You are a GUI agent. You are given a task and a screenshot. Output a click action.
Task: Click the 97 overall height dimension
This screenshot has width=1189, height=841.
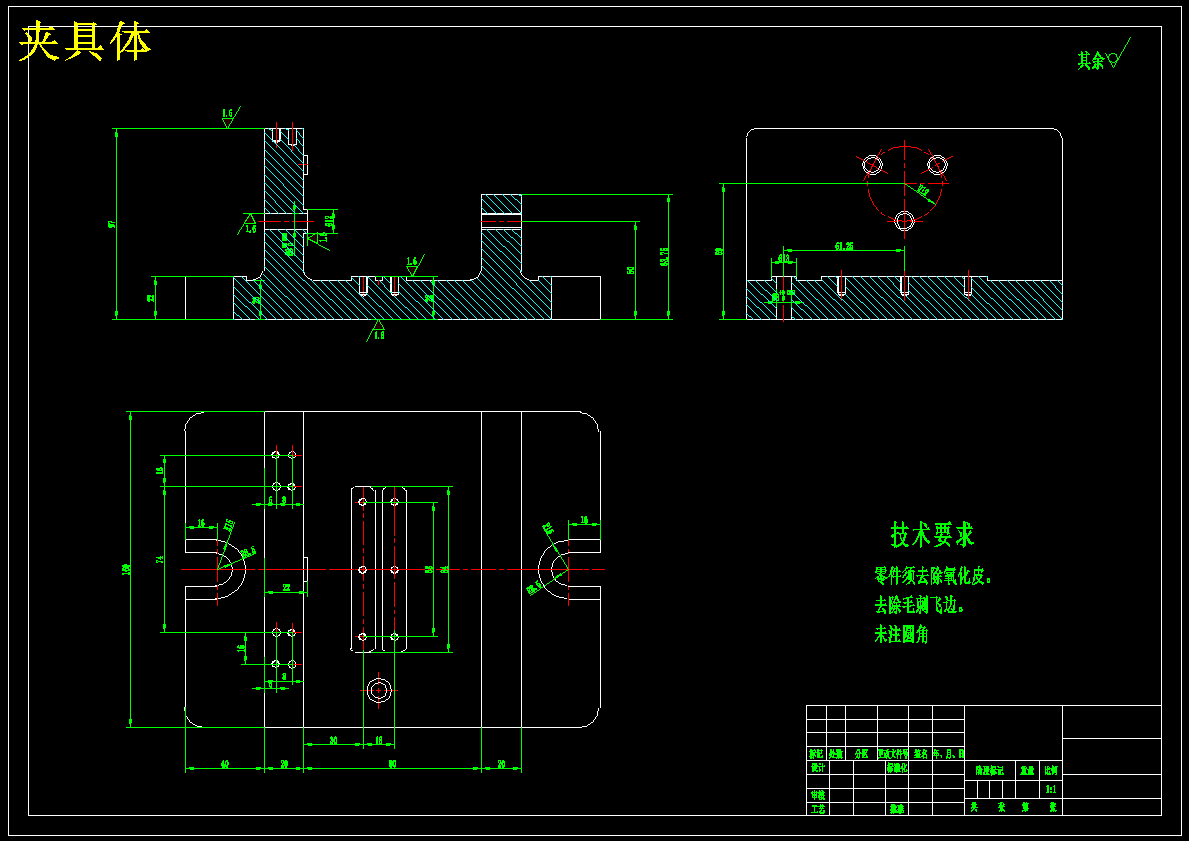click(111, 224)
